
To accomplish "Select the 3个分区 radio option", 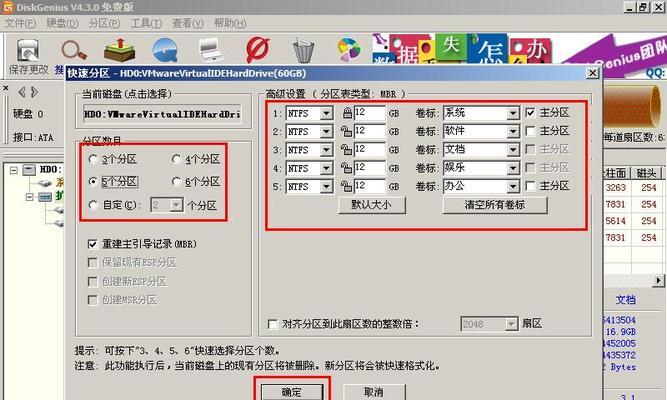I will [x=93, y=159].
